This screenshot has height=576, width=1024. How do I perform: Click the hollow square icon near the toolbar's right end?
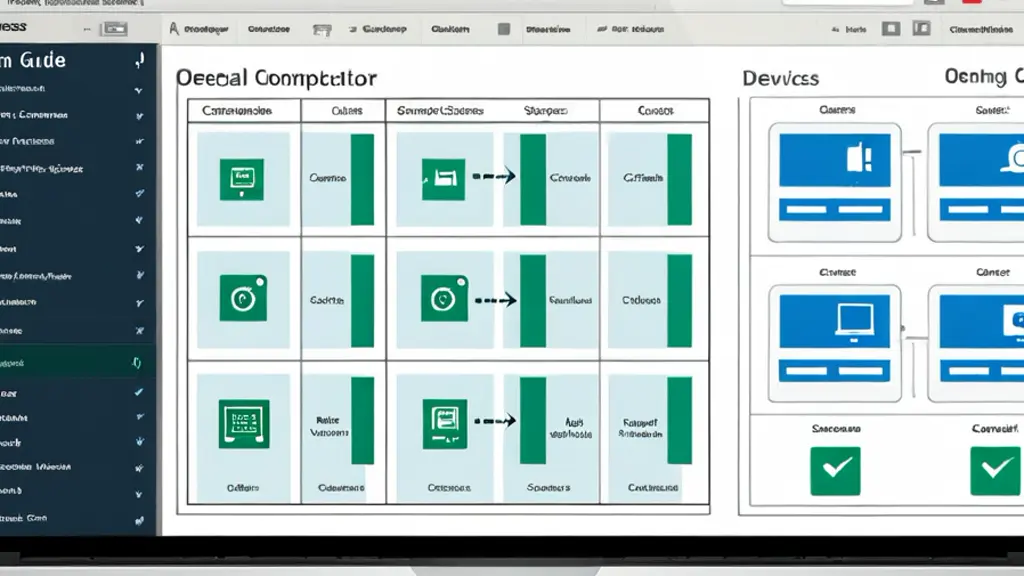point(891,29)
